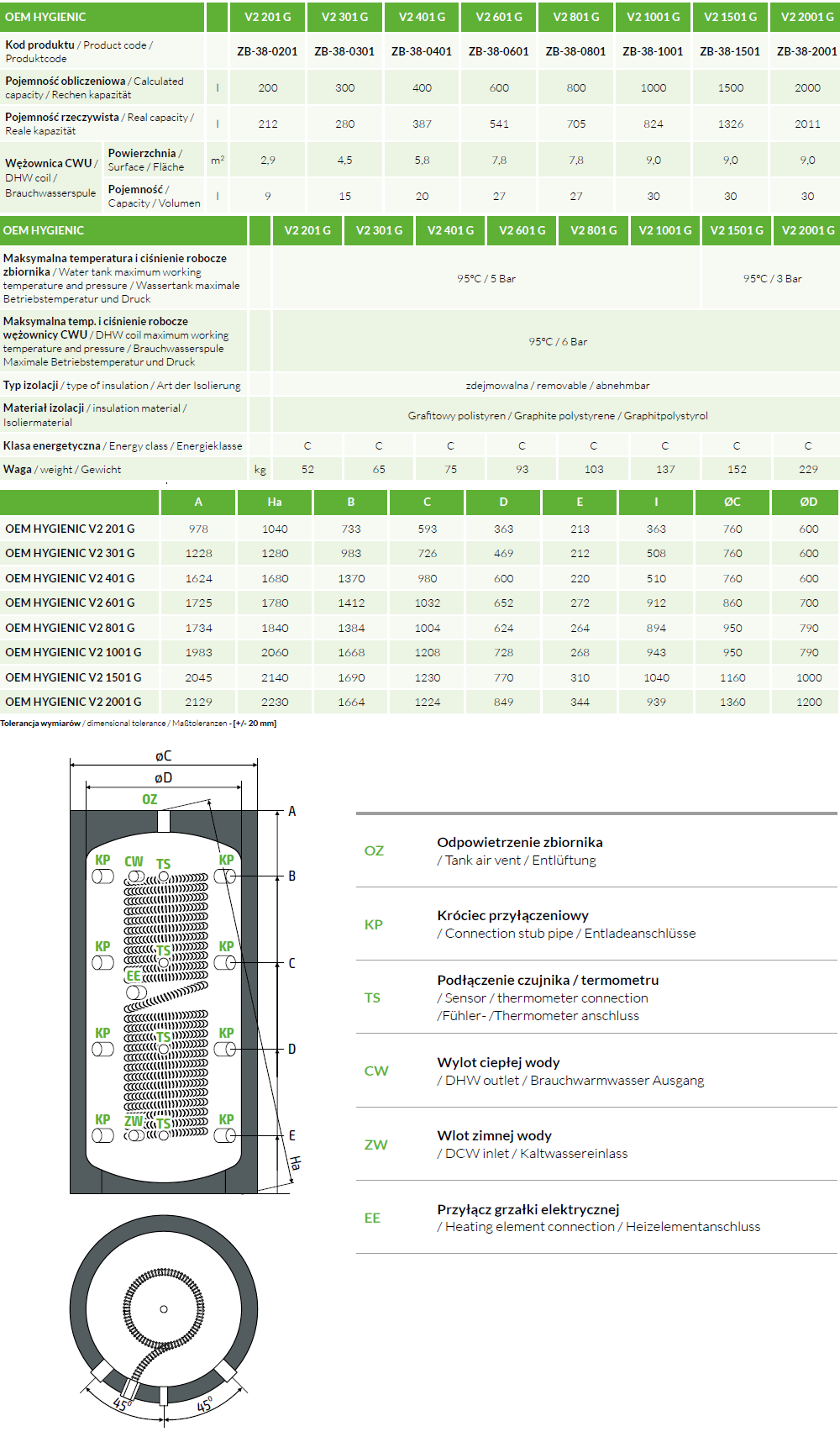Viewport: 840px width, 1437px height.
Task: Select weight value 137
Action: (665, 470)
